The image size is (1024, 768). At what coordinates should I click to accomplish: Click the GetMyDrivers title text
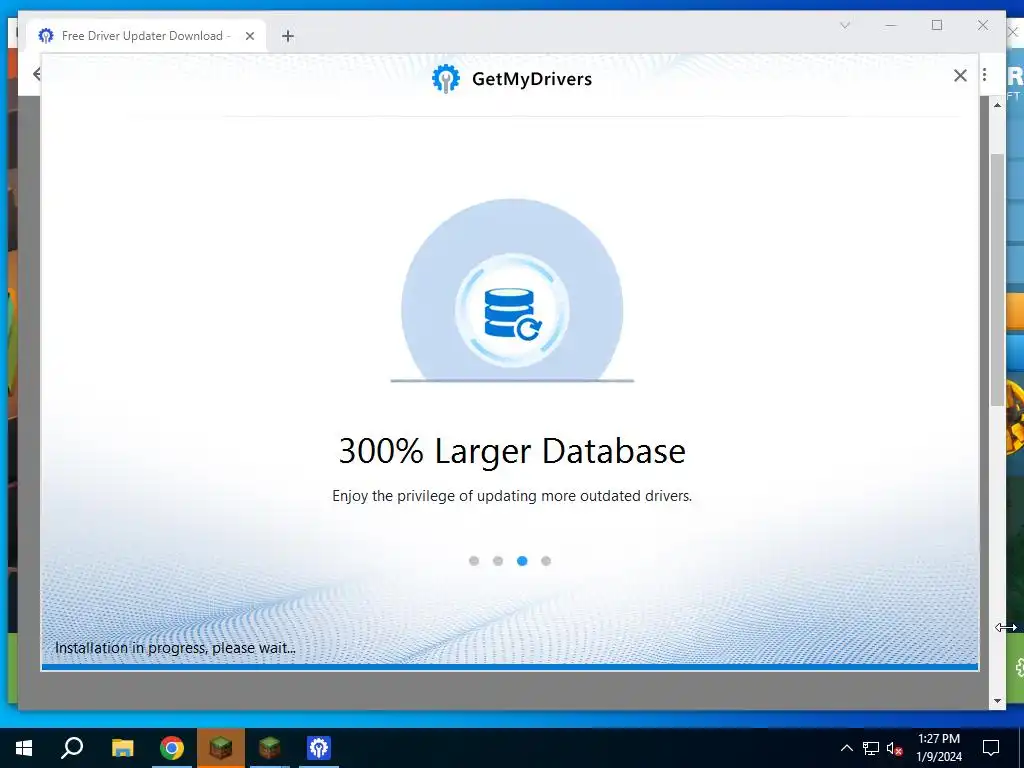coord(532,79)
